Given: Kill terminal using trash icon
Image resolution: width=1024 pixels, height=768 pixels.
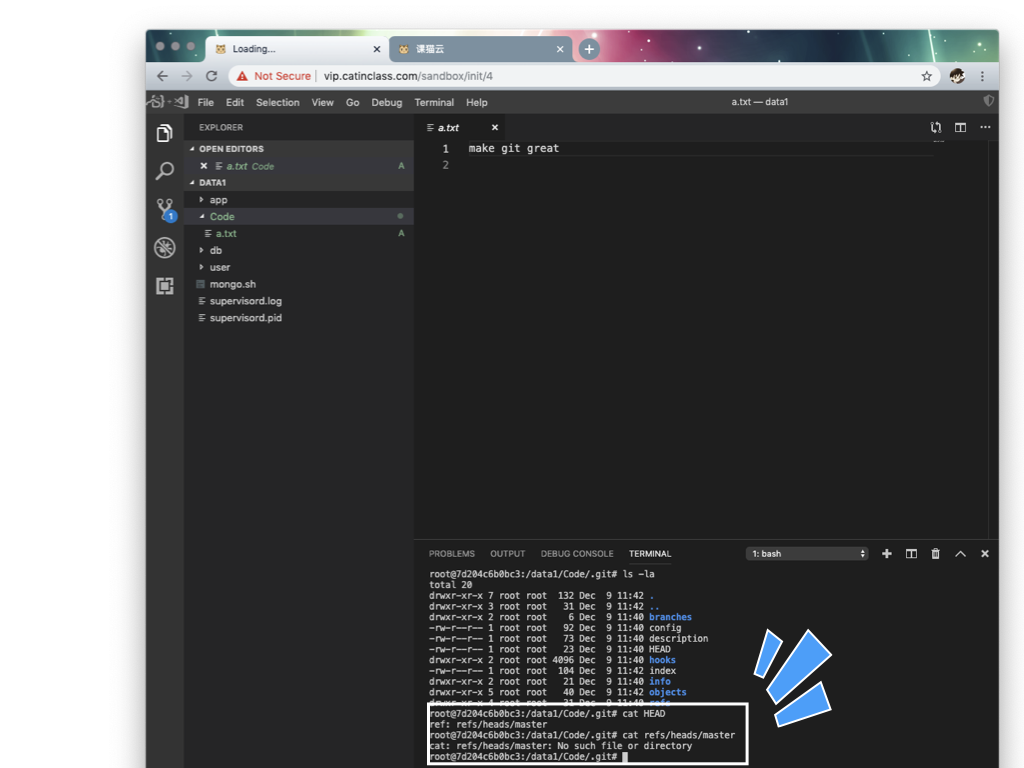Looking at the screenshot, I should (935, 554).
